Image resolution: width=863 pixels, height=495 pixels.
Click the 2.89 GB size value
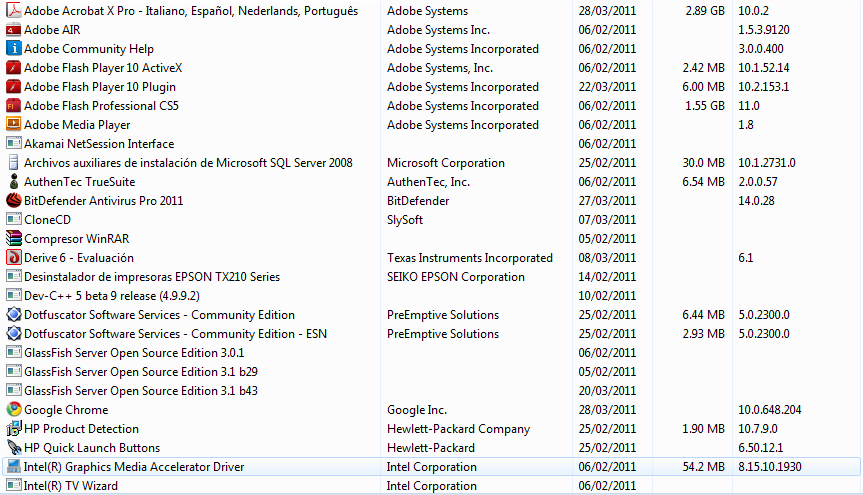tap(705, 11)
